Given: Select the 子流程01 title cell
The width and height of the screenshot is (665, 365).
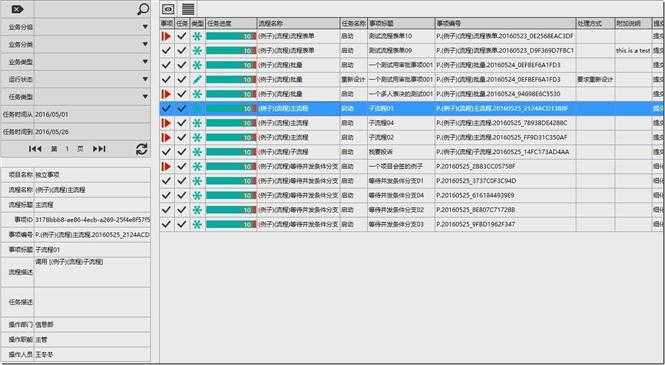Looking at the screenshot, I should (401, 109).
